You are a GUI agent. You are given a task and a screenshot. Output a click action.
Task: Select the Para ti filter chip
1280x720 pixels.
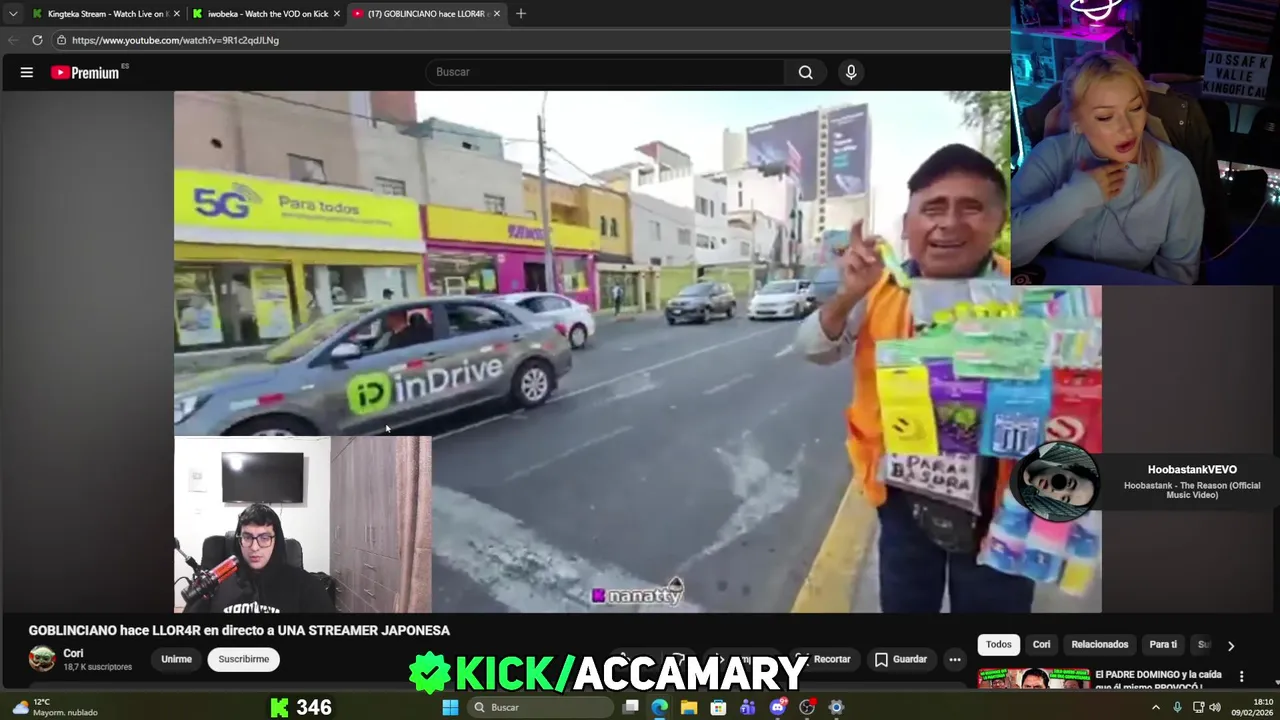1163,645
